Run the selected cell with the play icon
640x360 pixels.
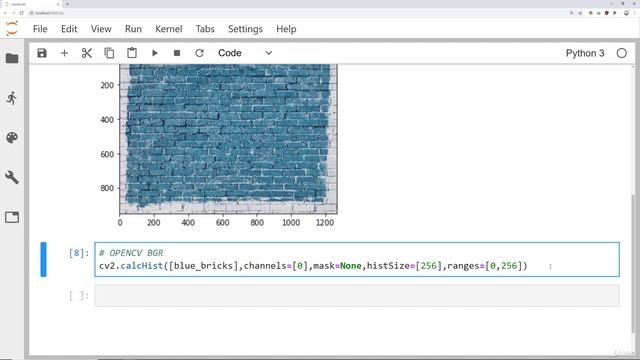click(x=155, y=53)
